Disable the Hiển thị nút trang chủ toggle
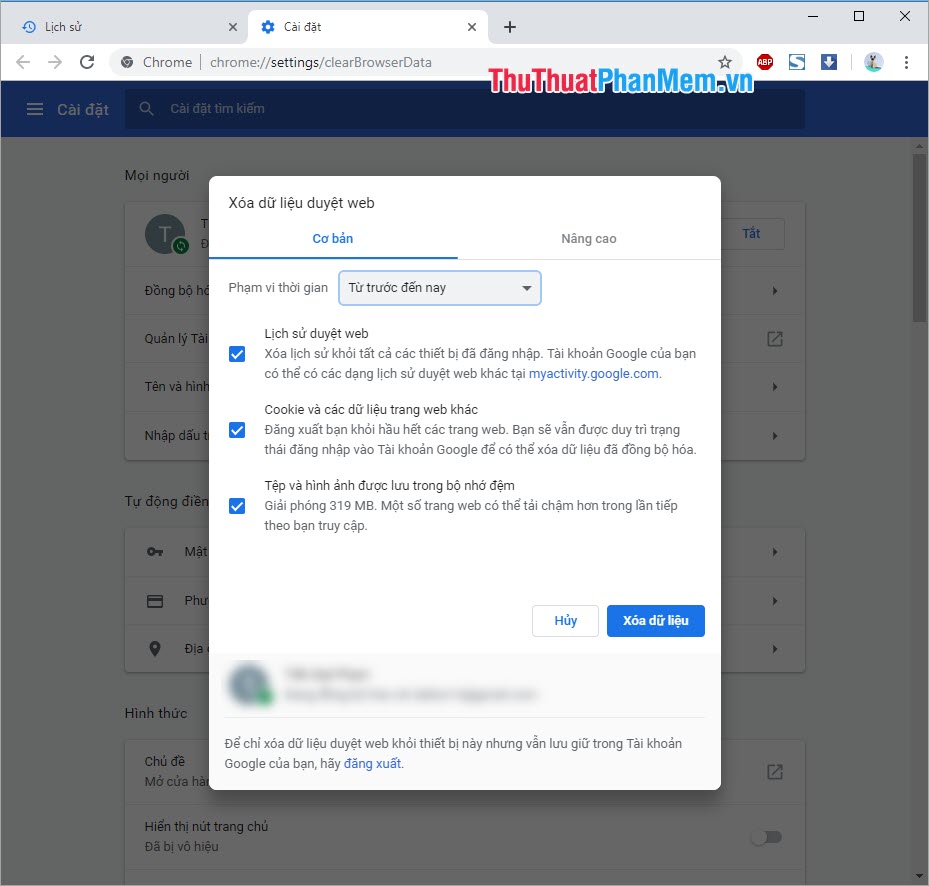 (x=767, y=836)
